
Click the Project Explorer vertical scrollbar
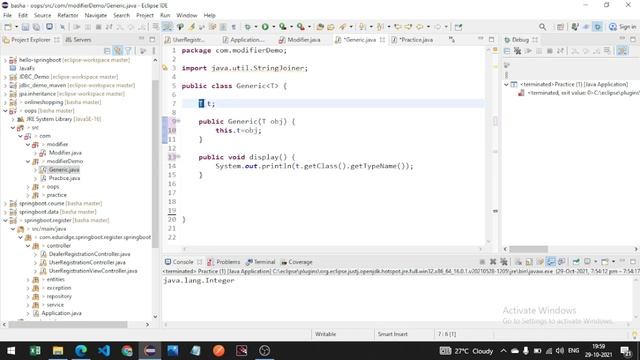[x=155, y=163]
